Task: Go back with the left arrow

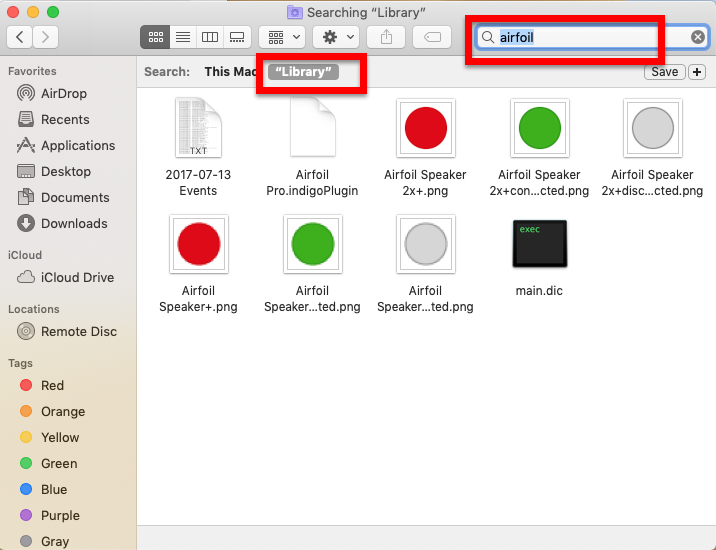Action: pos(20,37)
